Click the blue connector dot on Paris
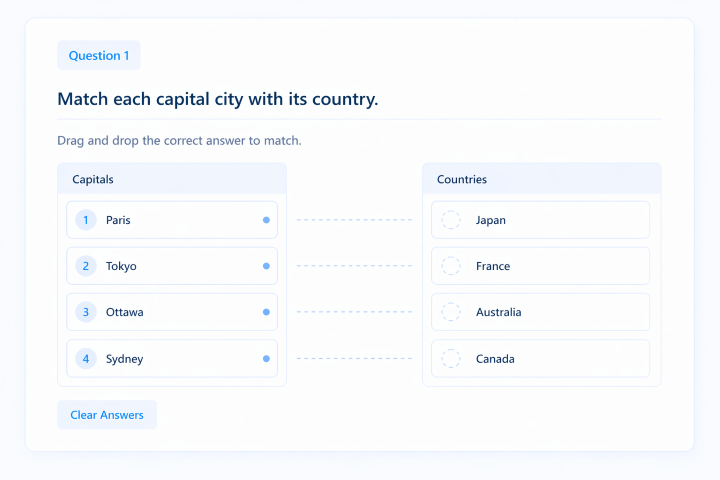The height and width of the screenshot is (480, 720). coord(266,220)
